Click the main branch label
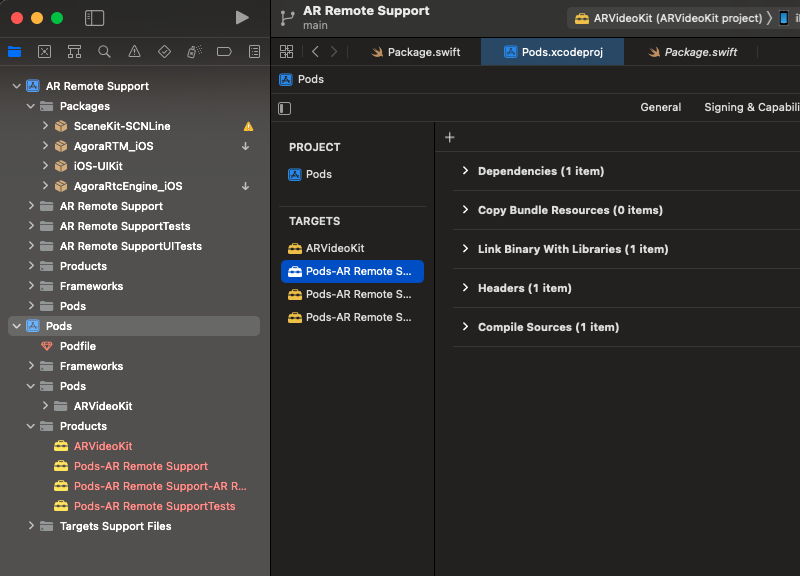Image resolution: width=800 pixels, height=576 pixels. [x=315, y=26]
